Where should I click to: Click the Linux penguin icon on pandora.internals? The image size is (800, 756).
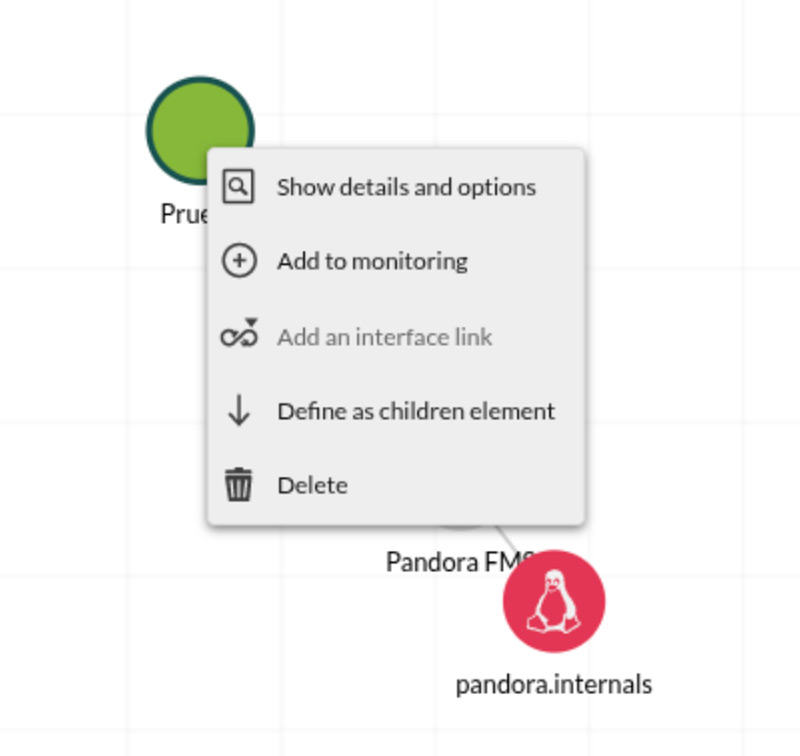coord(554,600)
